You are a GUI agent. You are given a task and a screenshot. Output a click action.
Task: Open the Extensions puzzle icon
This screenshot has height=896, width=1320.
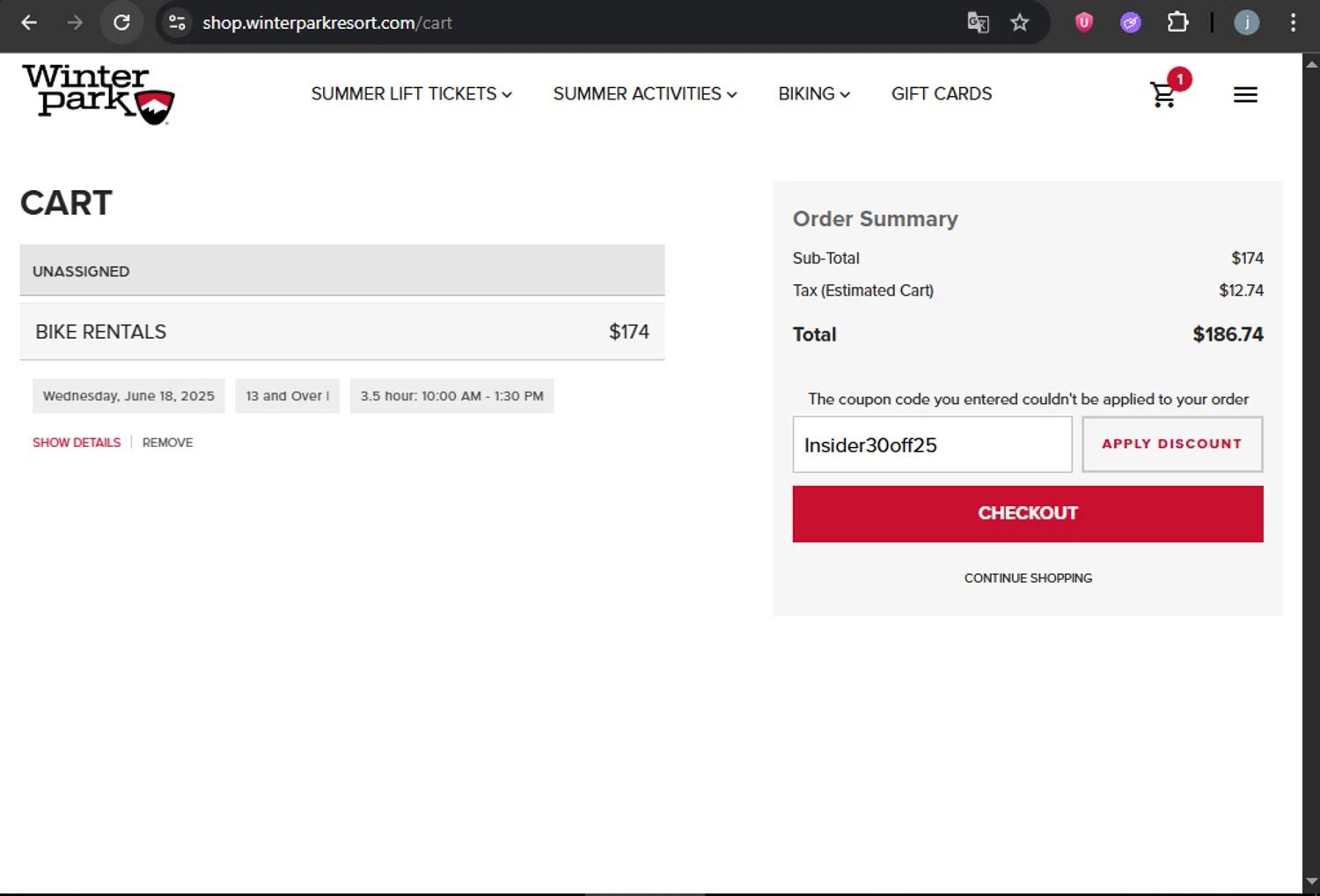tap(1177, 23)
